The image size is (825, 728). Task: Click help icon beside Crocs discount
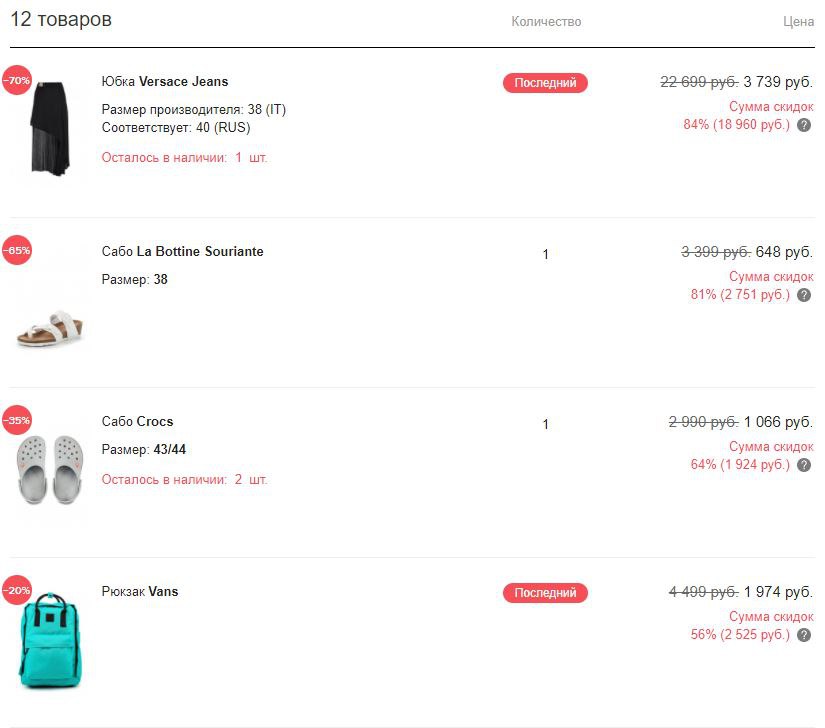coord(804,465)
